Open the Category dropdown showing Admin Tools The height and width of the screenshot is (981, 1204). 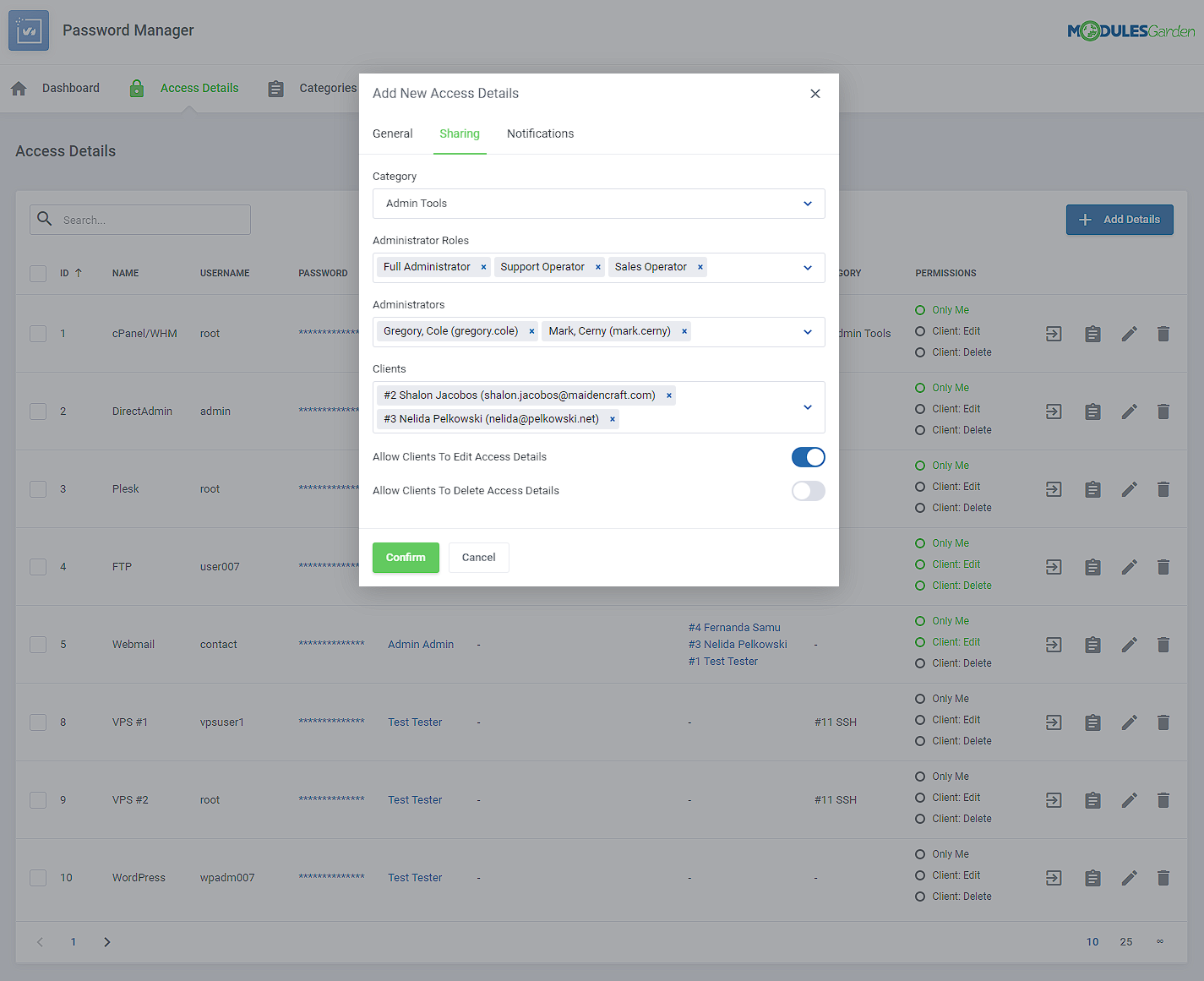point(599,204)
